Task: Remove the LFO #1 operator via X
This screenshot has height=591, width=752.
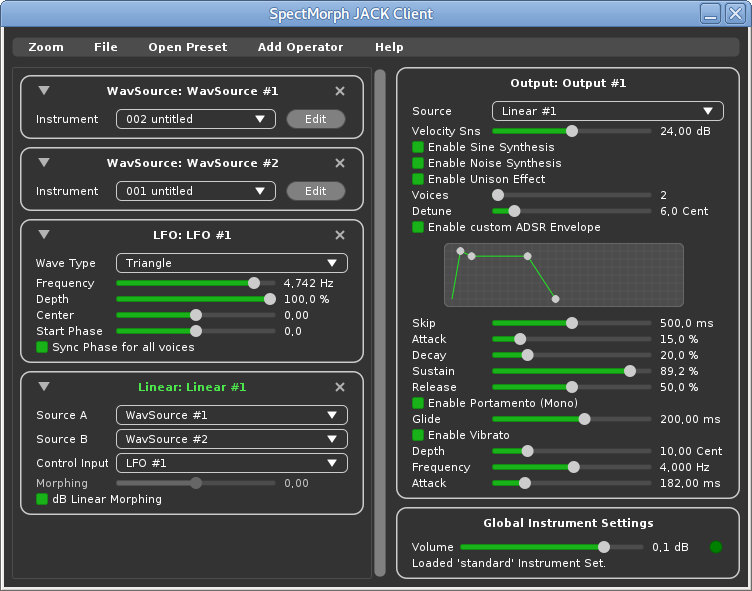Action: (x=340, y=235)
